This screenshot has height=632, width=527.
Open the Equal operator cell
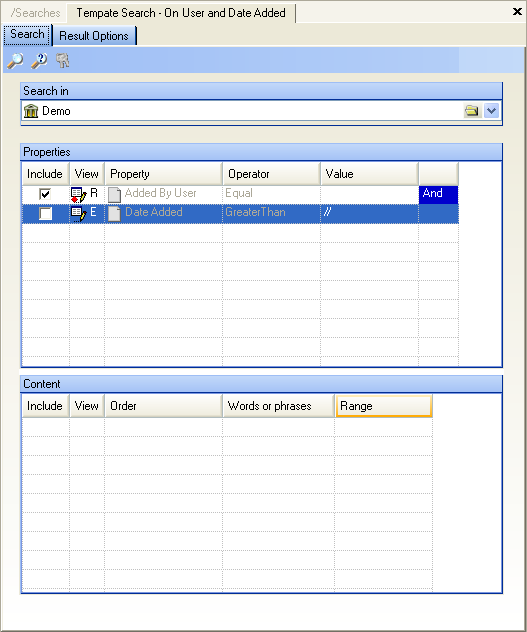(271, 195)
